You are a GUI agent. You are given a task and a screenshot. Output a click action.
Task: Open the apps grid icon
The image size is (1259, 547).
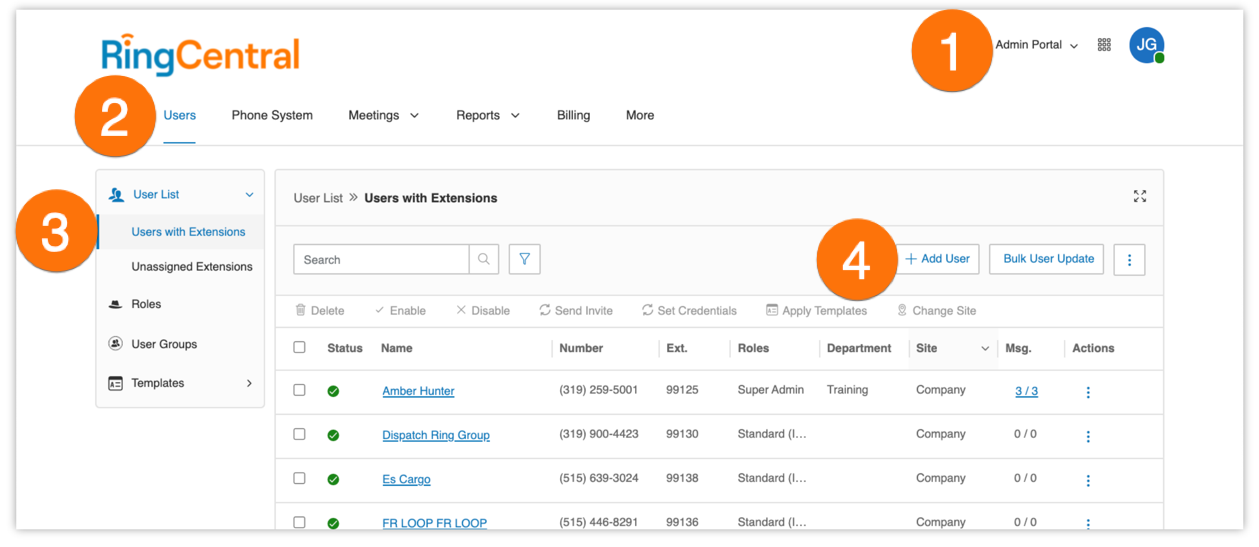coord(1104,45)
